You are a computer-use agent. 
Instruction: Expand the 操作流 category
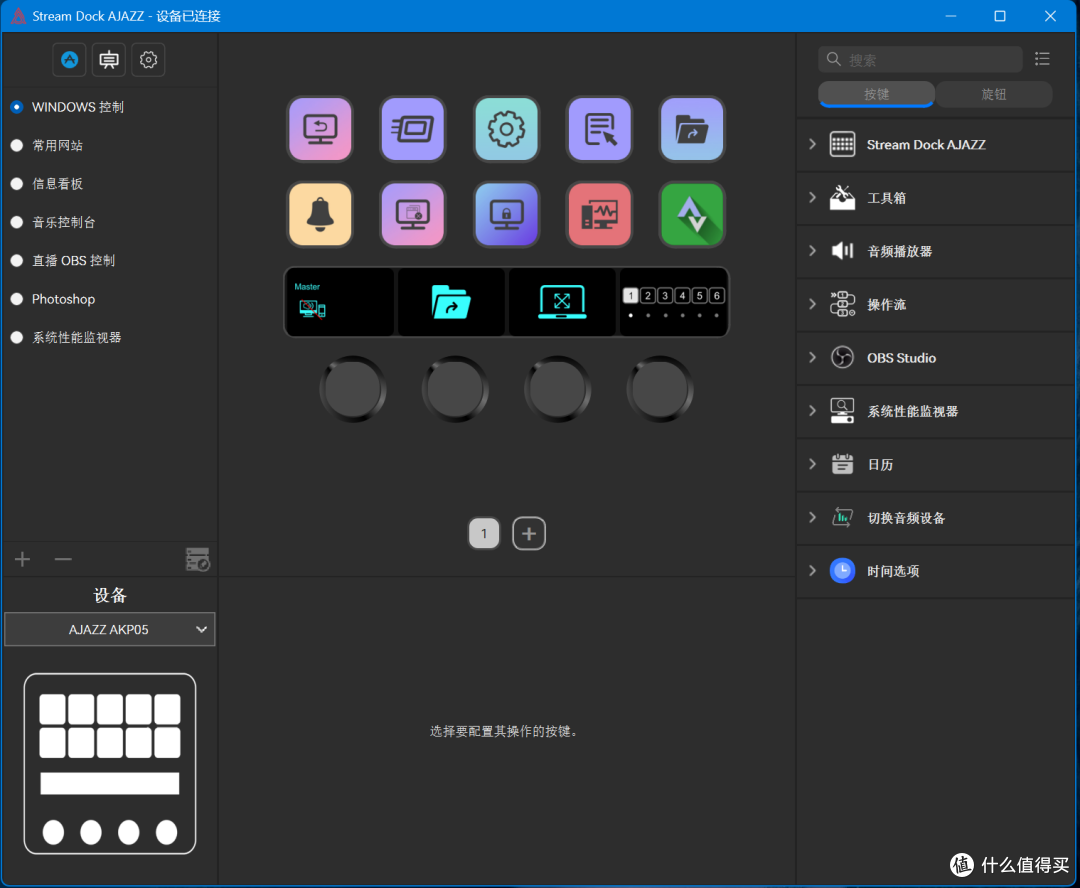click(812, 304)
